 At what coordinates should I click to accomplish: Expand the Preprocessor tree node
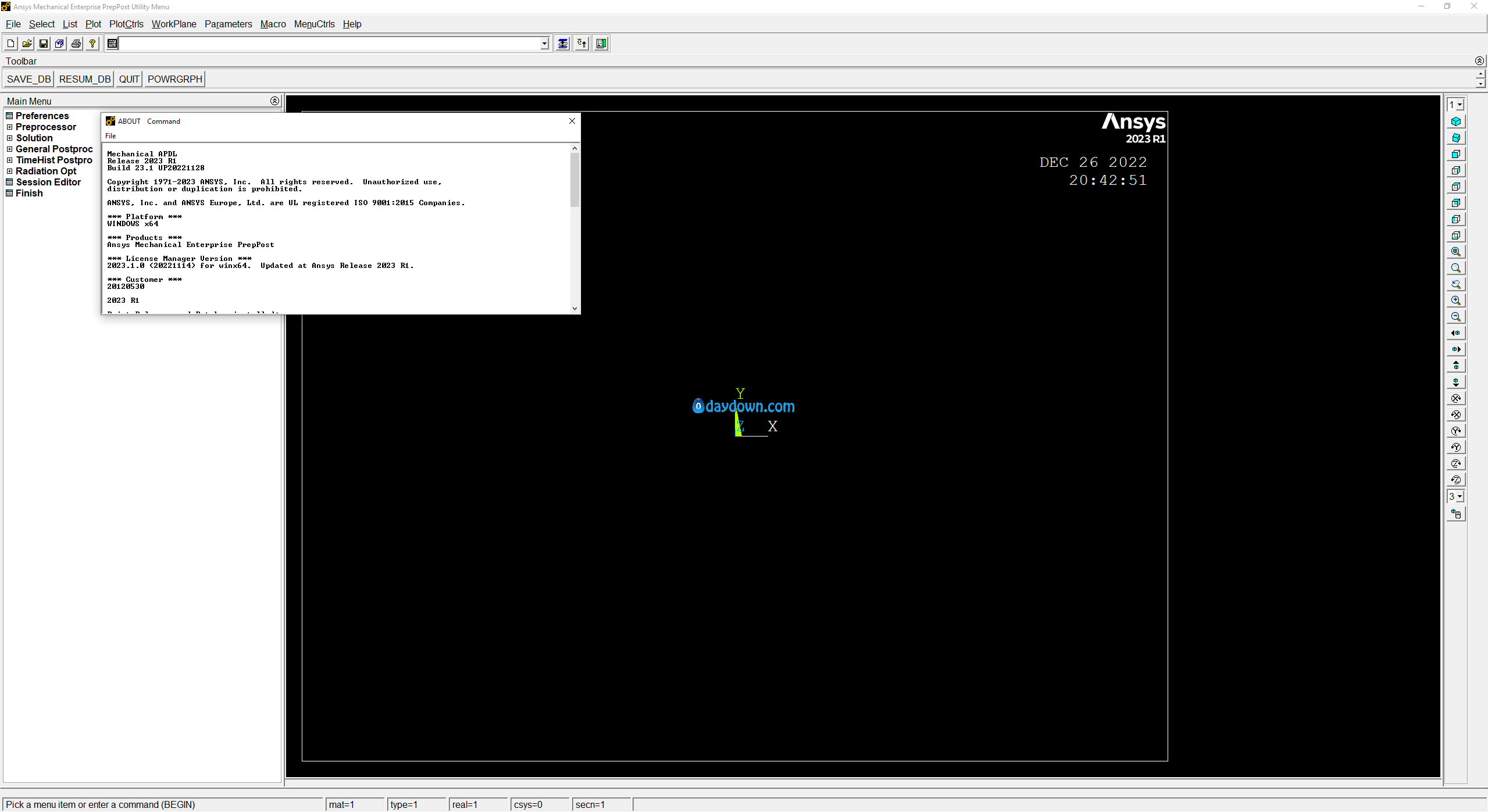(x=9, y=127)
